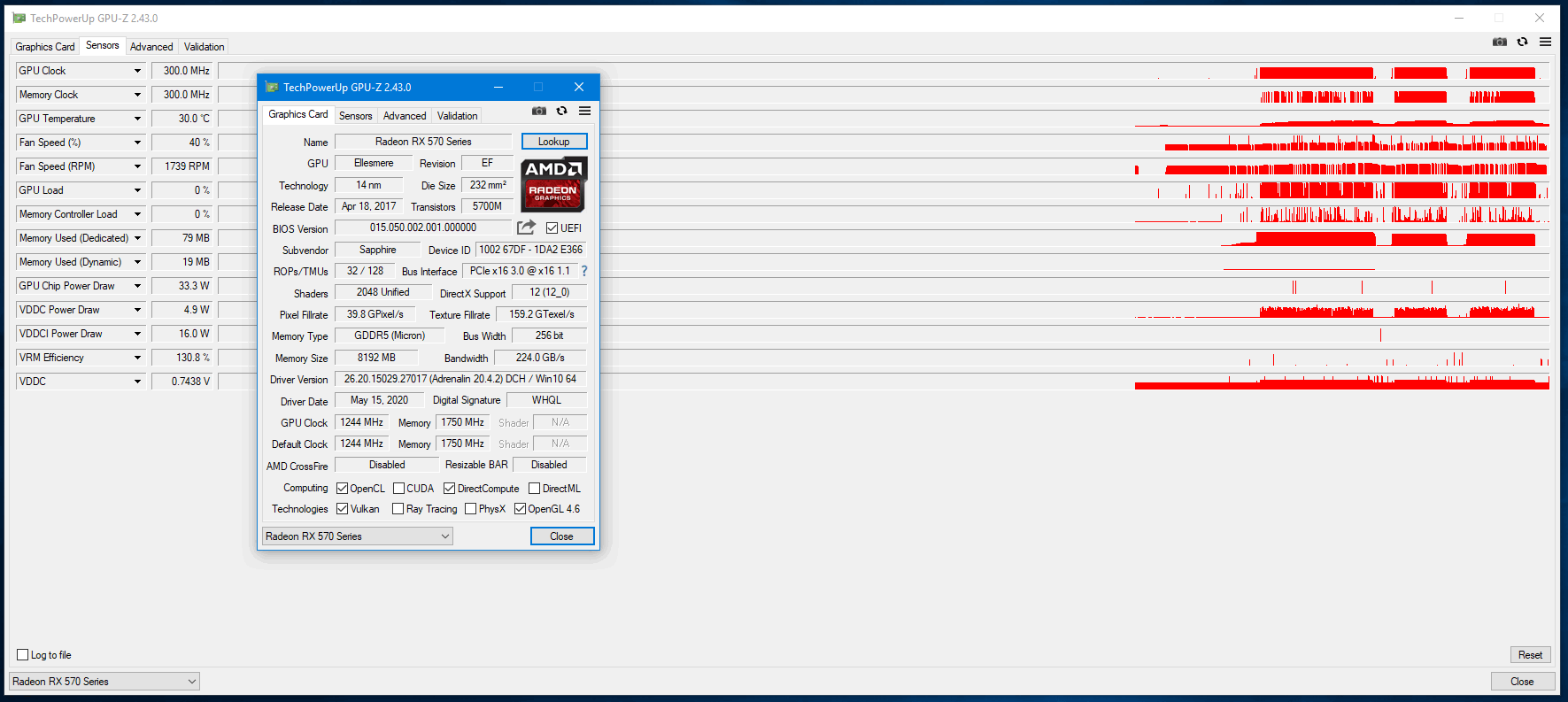
Task: Enable Log to file checkbox
Action: [x=23, y=655]
